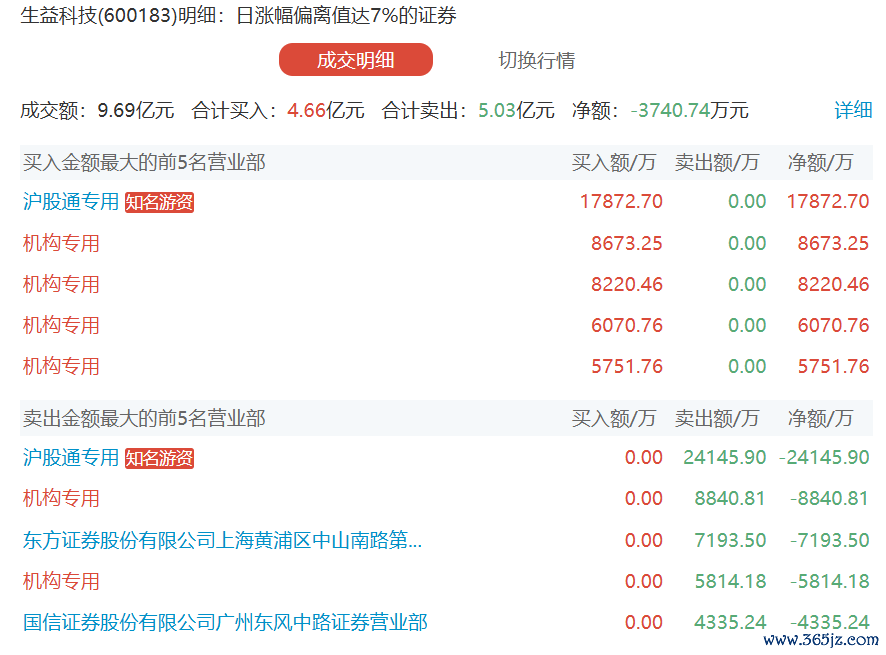Click the net amount -8840.81
This screenshot has height=655, width=886.
829,498
